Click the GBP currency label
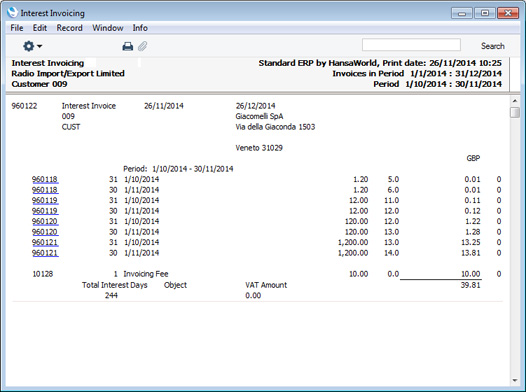The height and width of the screenshot is (392, 526). click(473, 158)
